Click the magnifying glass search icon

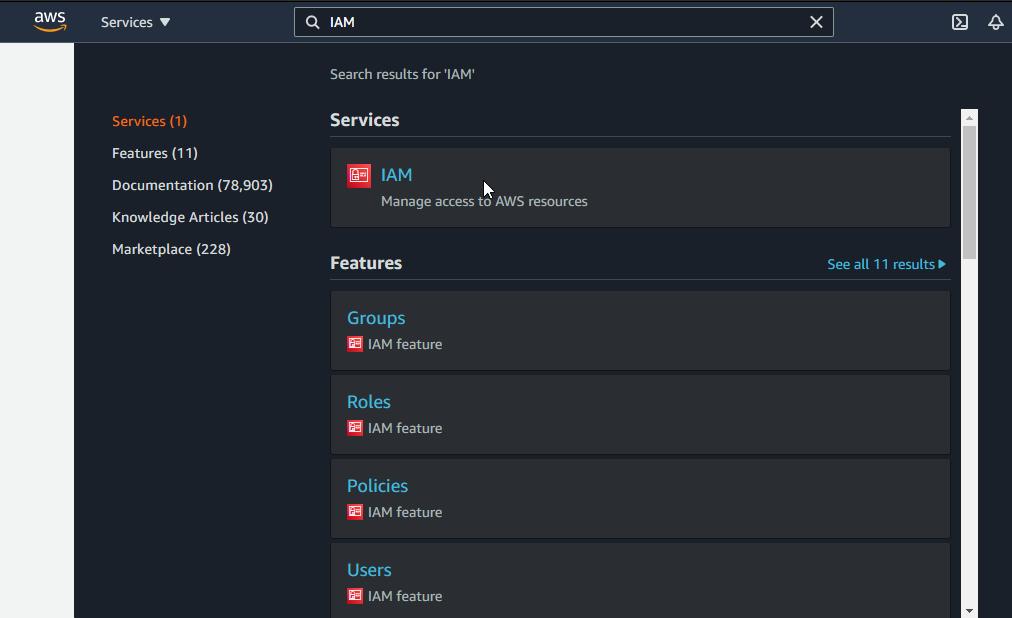click(311, 21)
